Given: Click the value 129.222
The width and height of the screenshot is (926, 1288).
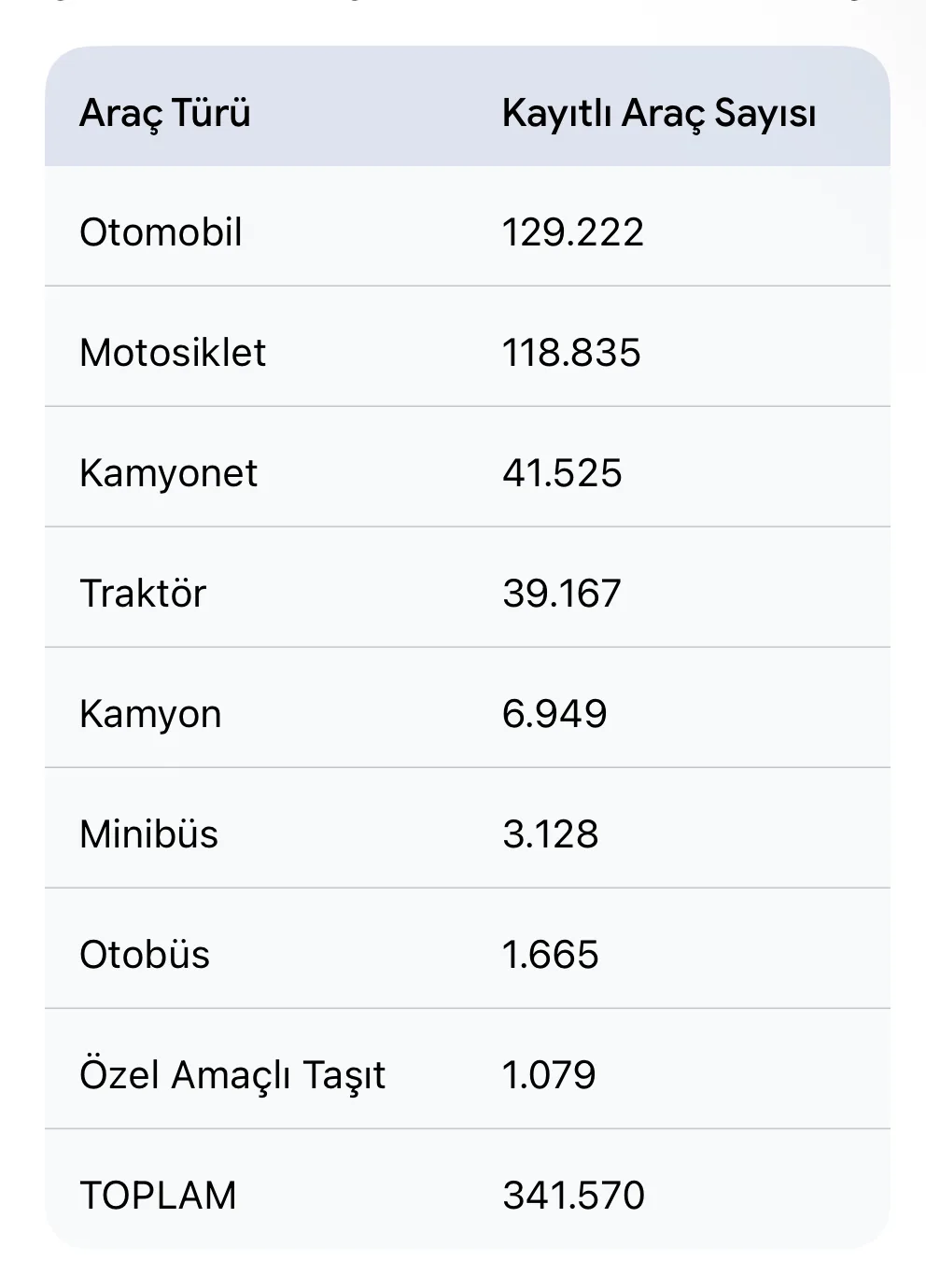Looking at the screenshot, I should tap(572, 232).
